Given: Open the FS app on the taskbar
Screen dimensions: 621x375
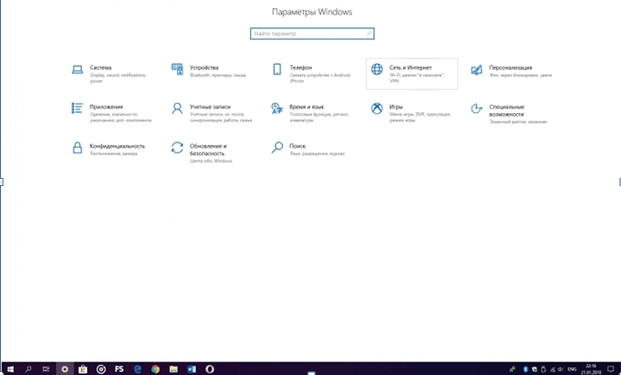Looking at the screenshot, I should (x=119, y=369).
